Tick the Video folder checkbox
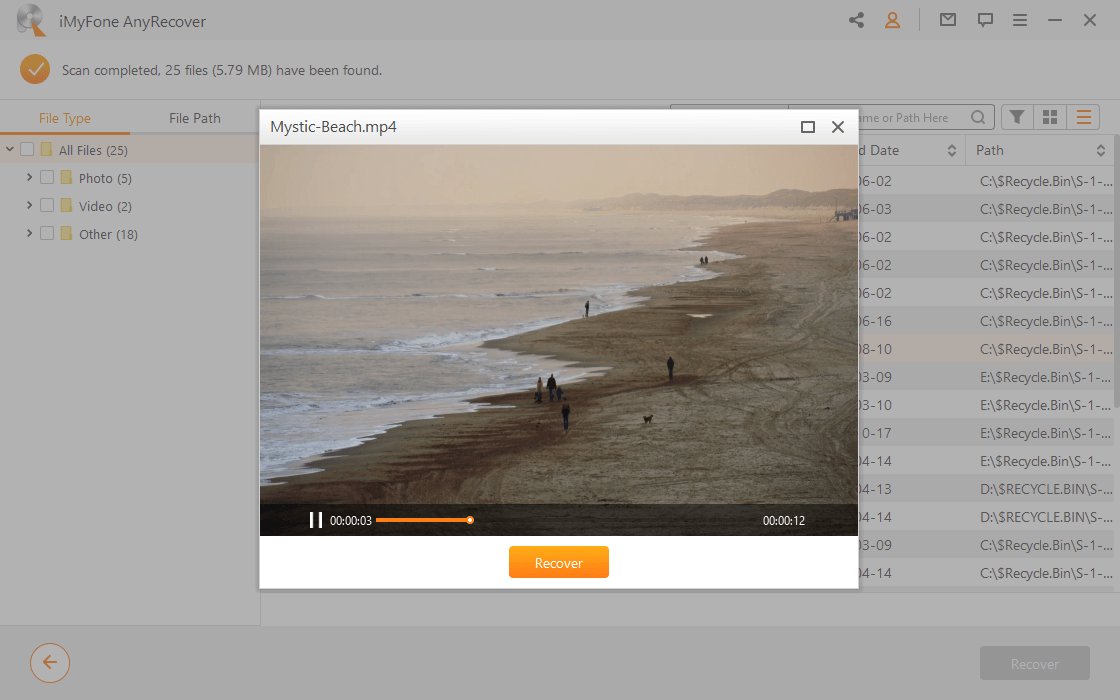1120x700 pixels. click(49, 205)
